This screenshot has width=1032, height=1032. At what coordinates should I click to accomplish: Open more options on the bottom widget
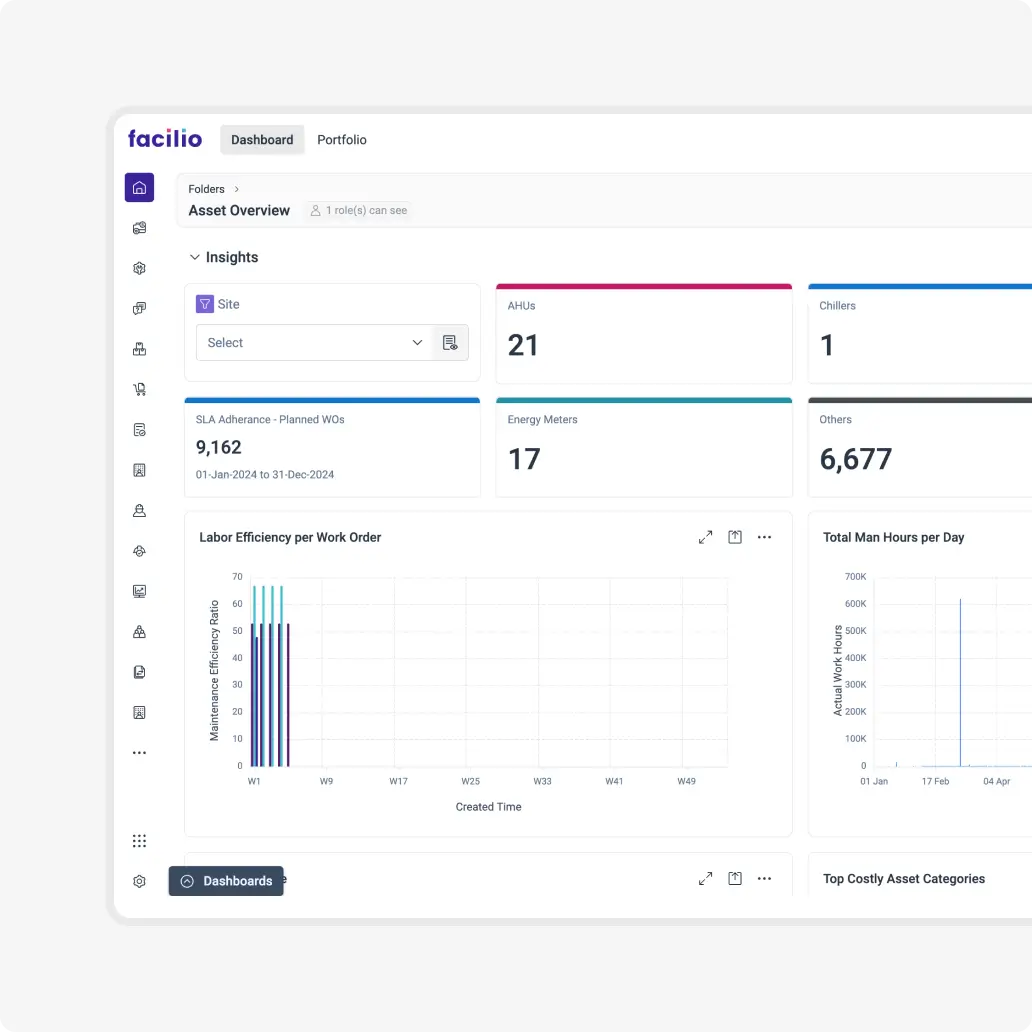(x=765, y=878)
